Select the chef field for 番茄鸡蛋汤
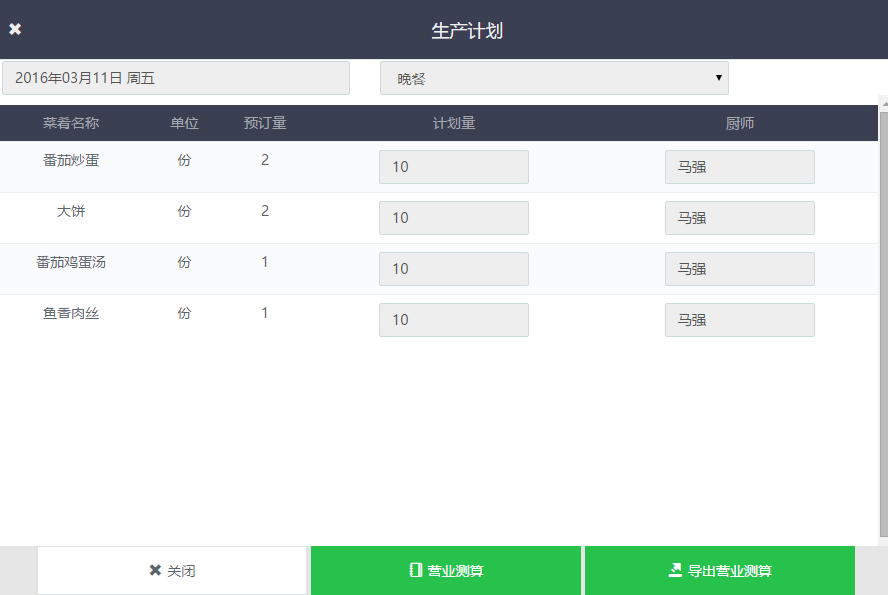This screenshot has height=595, width=888. 740,269
